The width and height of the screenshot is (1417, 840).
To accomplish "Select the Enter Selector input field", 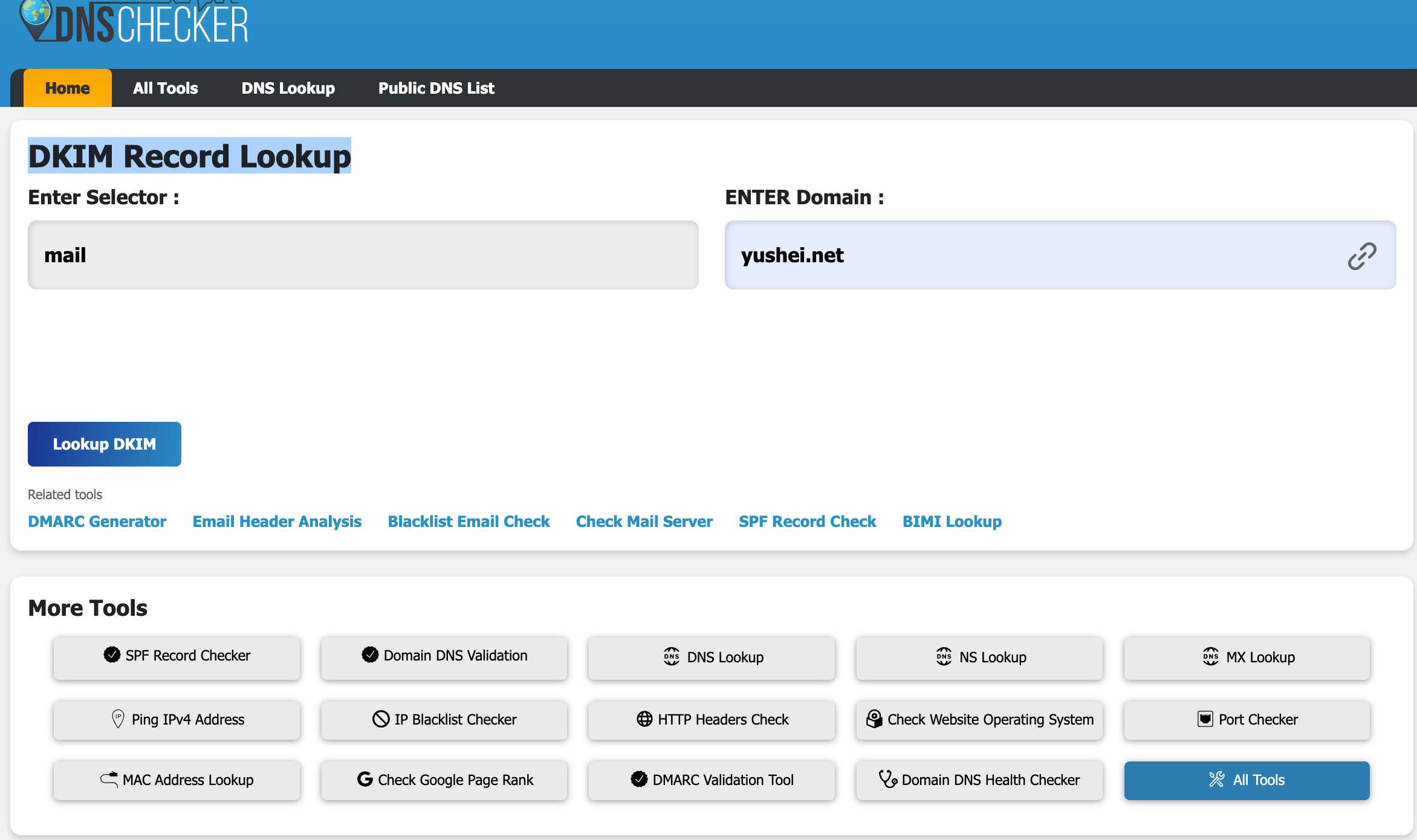I will pos(363,255).
